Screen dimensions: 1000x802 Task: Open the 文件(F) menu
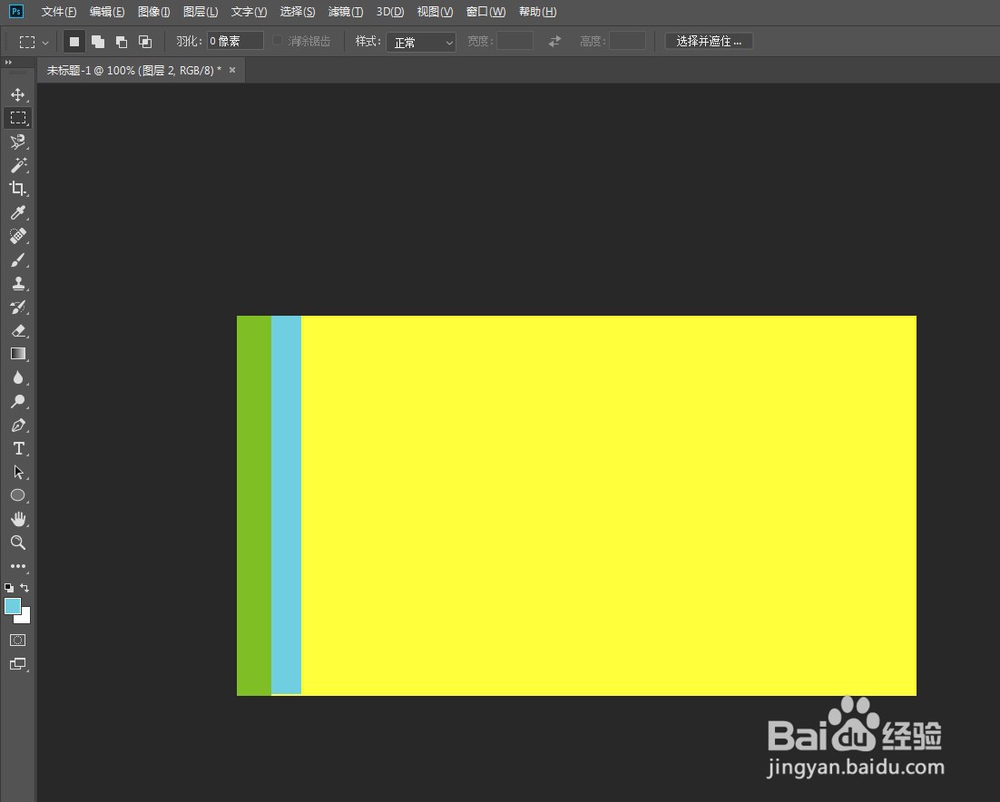[x=59, y=11]
